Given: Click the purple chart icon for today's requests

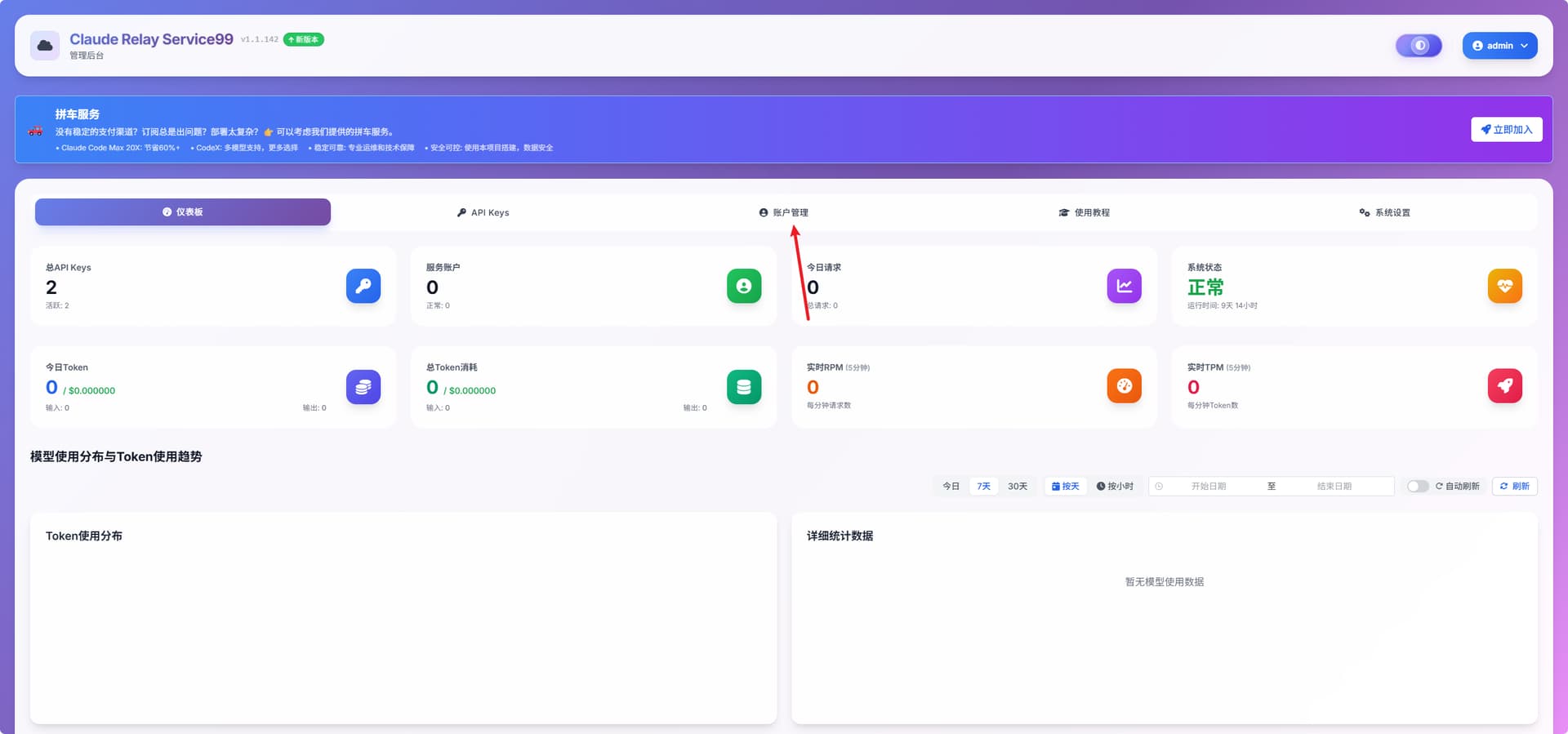Looking at the screenshot, I should pos(1124,286).
